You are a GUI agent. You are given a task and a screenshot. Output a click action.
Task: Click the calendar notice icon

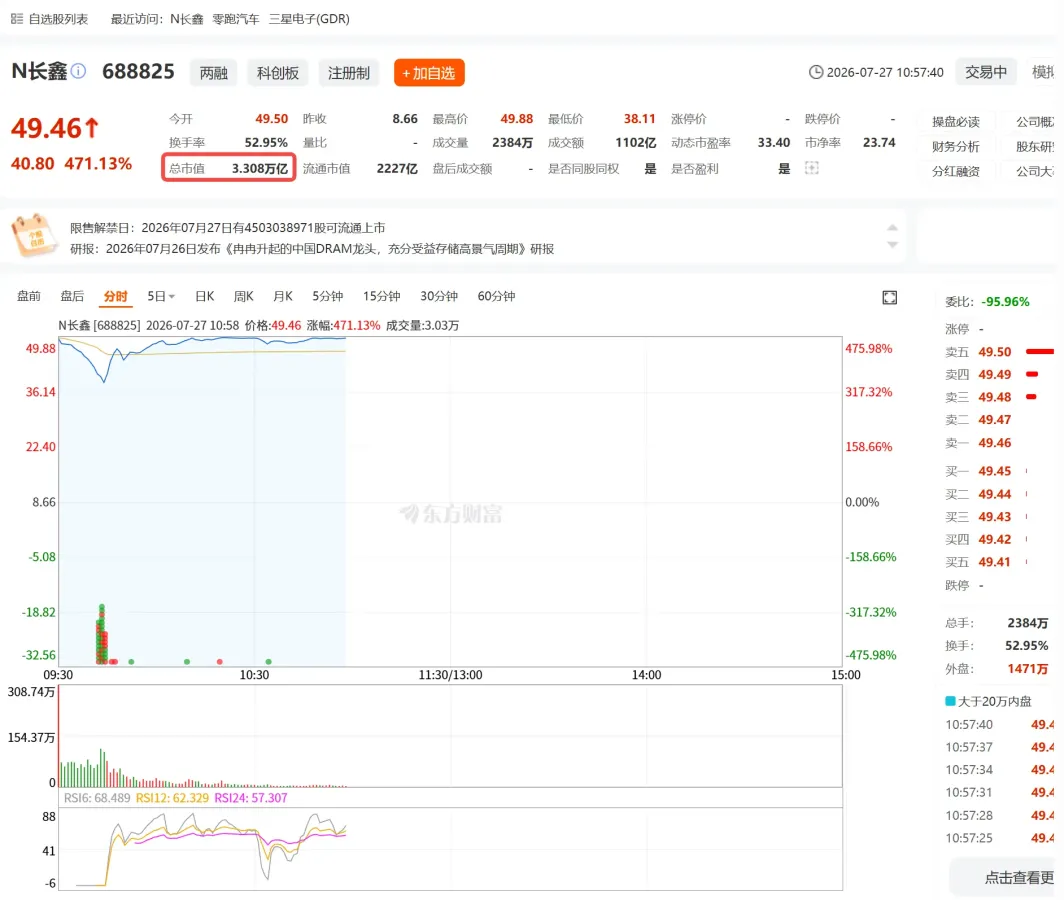[33, 236]
